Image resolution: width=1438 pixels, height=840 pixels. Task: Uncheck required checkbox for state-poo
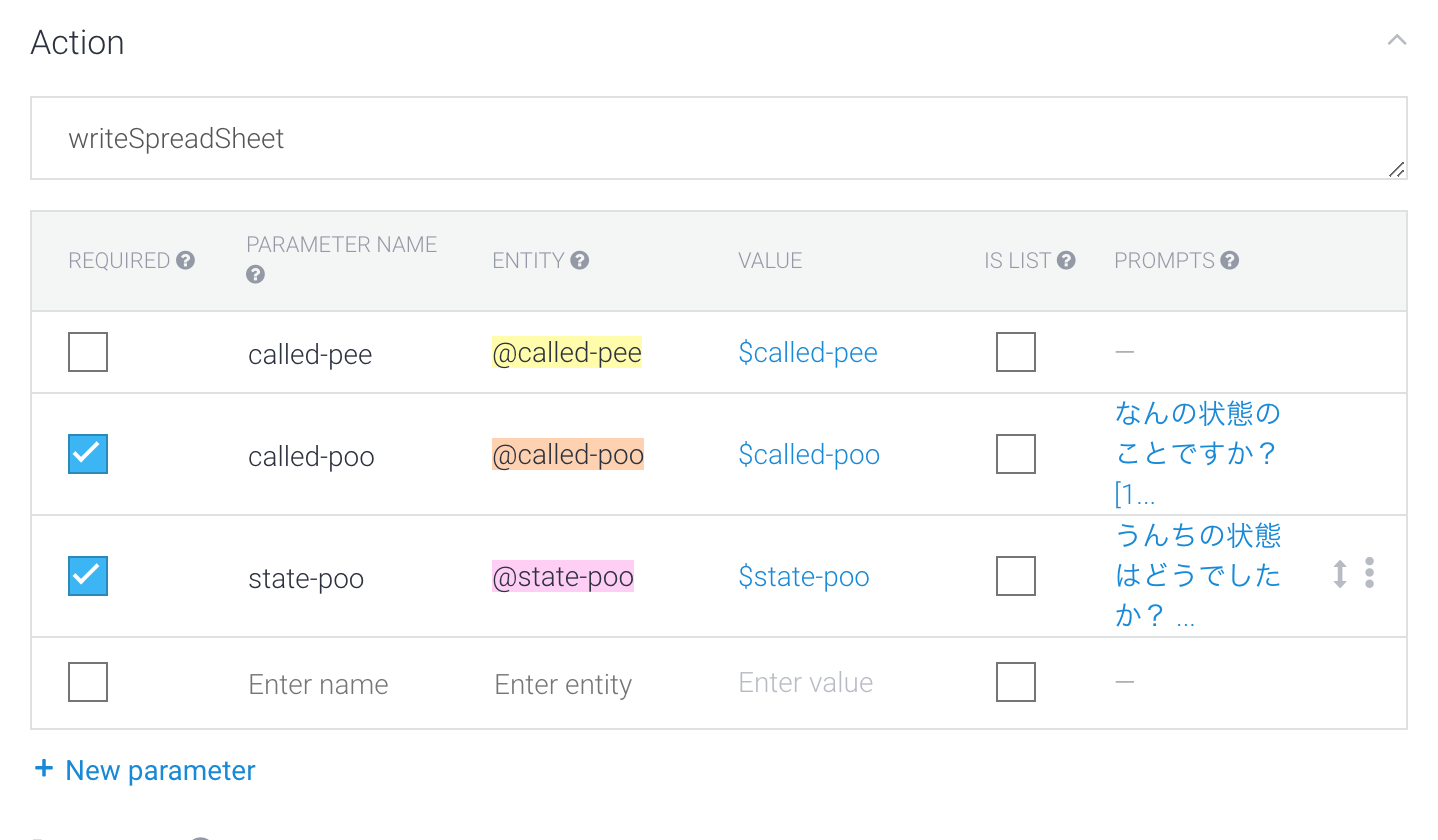tap(88, 576)
